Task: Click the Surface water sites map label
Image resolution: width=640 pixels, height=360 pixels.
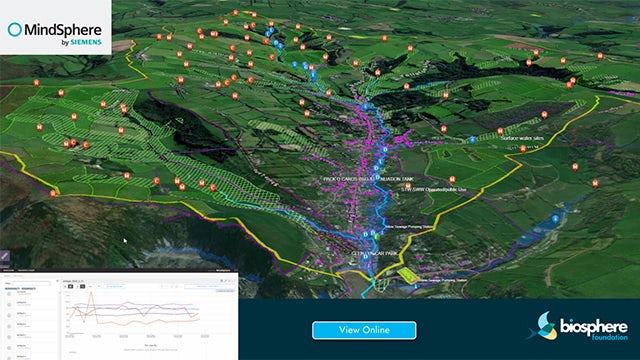Action: [x=522, y=138]
